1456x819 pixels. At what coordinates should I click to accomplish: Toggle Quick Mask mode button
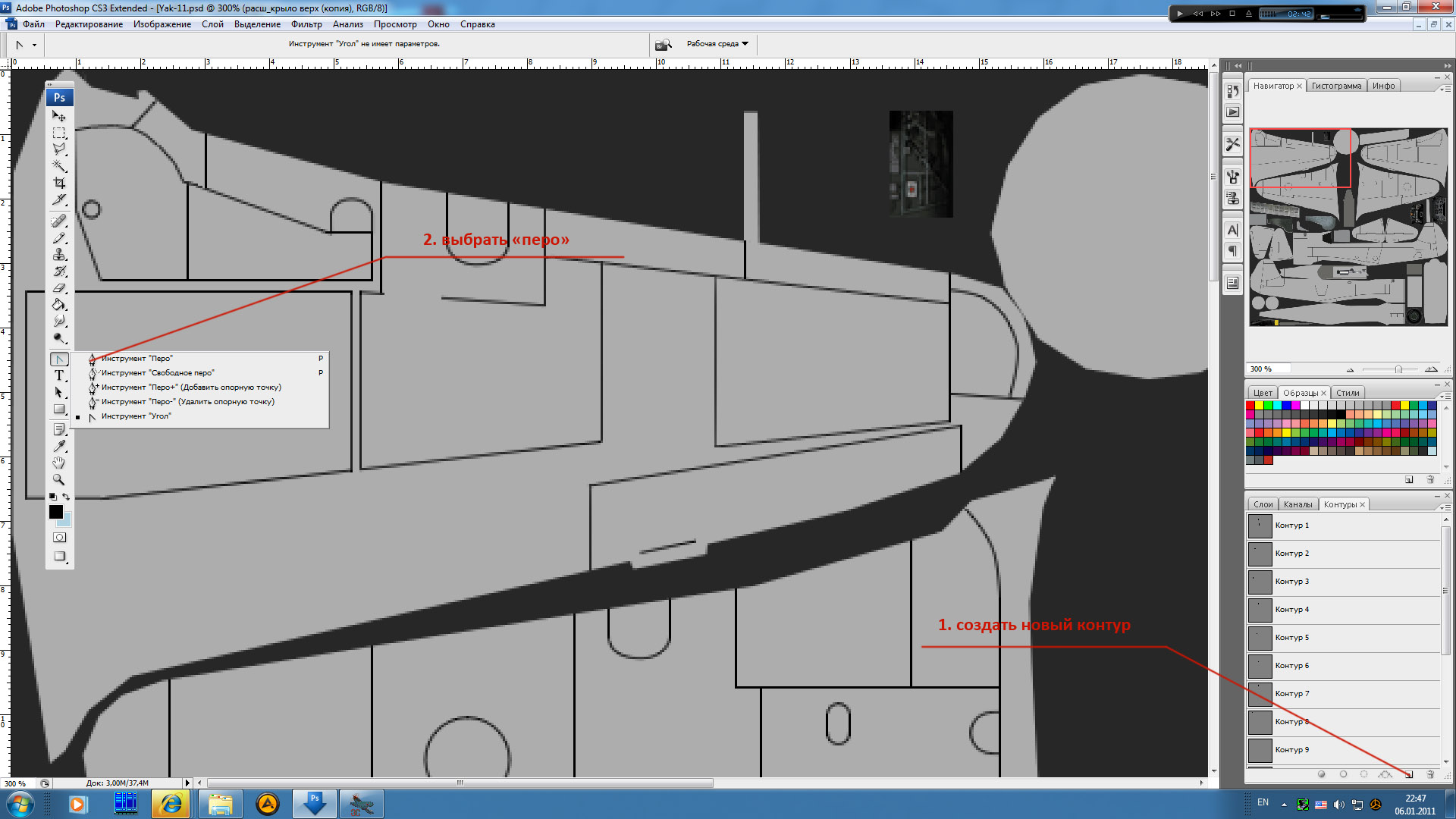(59, 538)
